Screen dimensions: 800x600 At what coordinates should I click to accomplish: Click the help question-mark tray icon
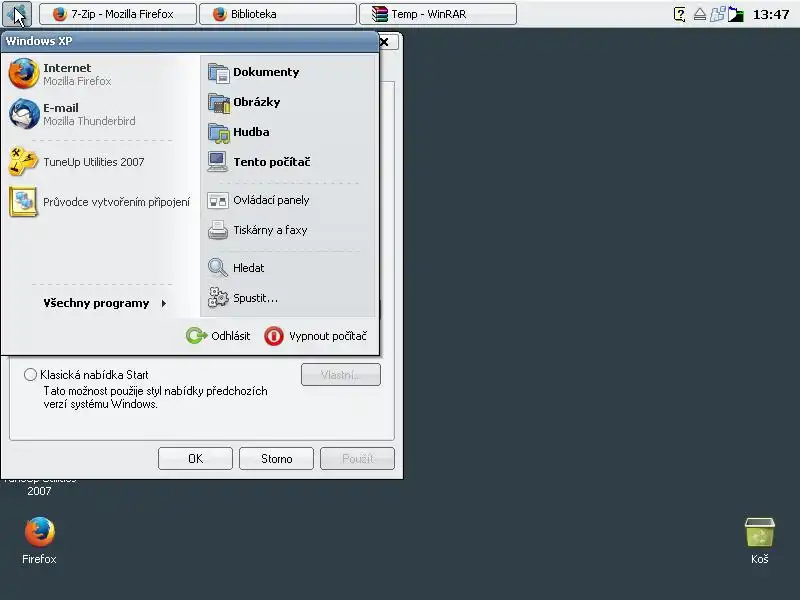pos(680,14)
